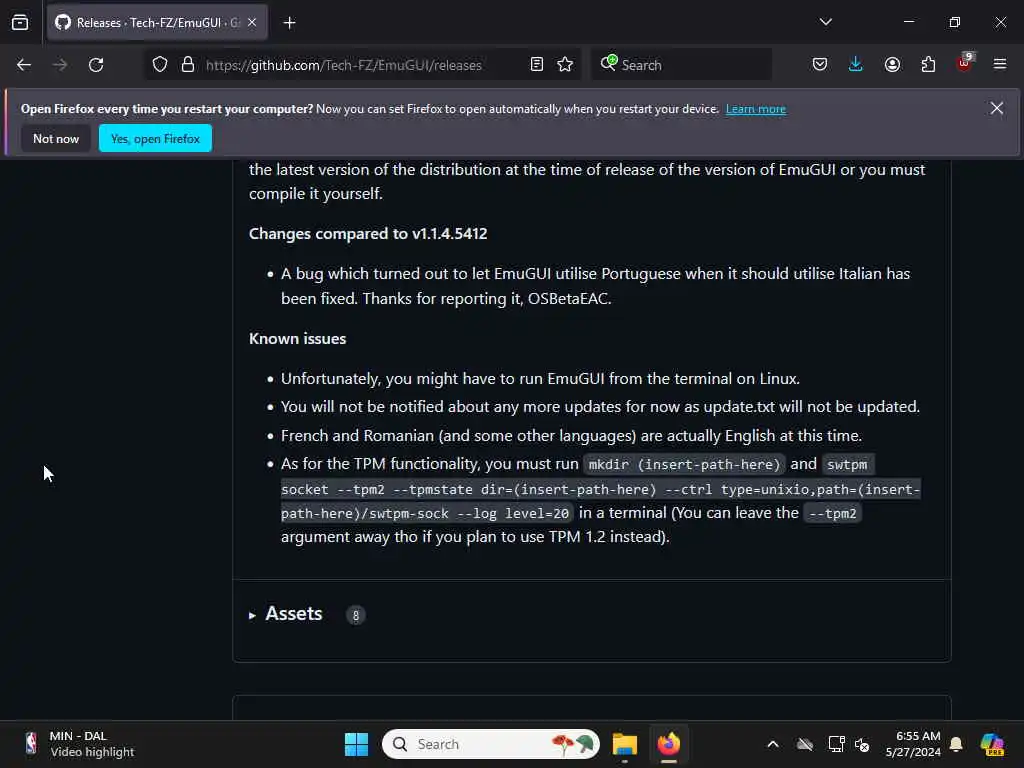Click the Known issues heading
The width and height of the screenshot is (1024, 768).
[297, 338]
